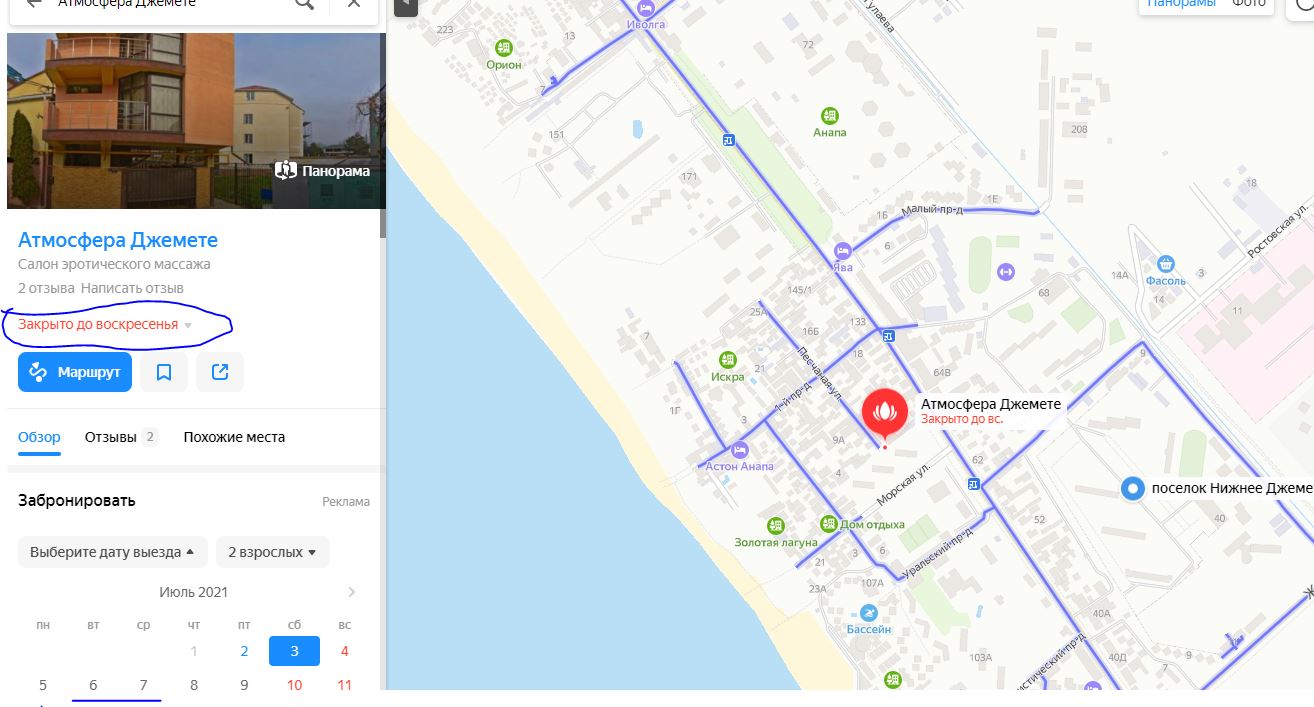
Task: Click the side panel scrollbar
Action: pos(382,136)
